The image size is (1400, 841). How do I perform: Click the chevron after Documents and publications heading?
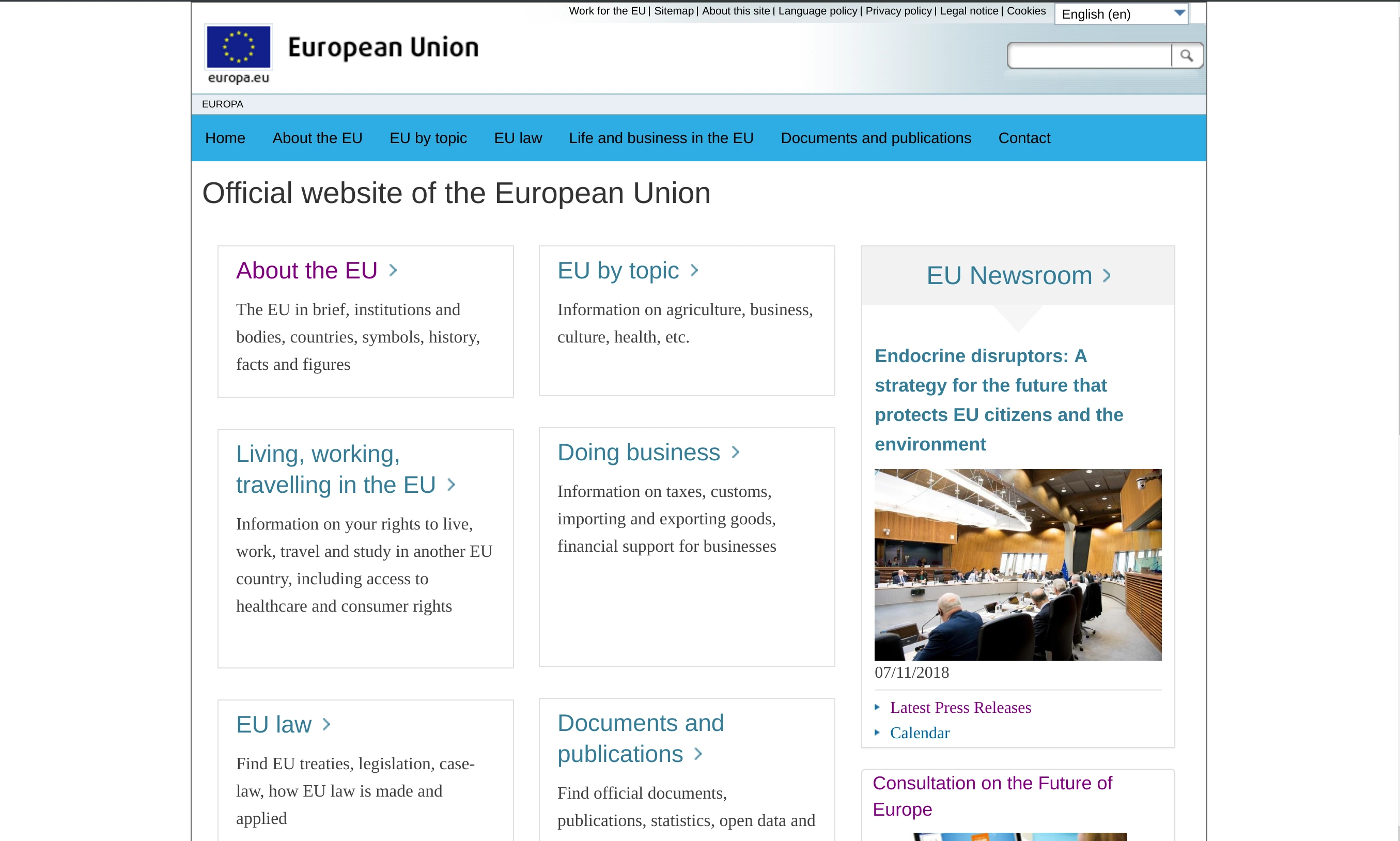click(x=697, y=754)
